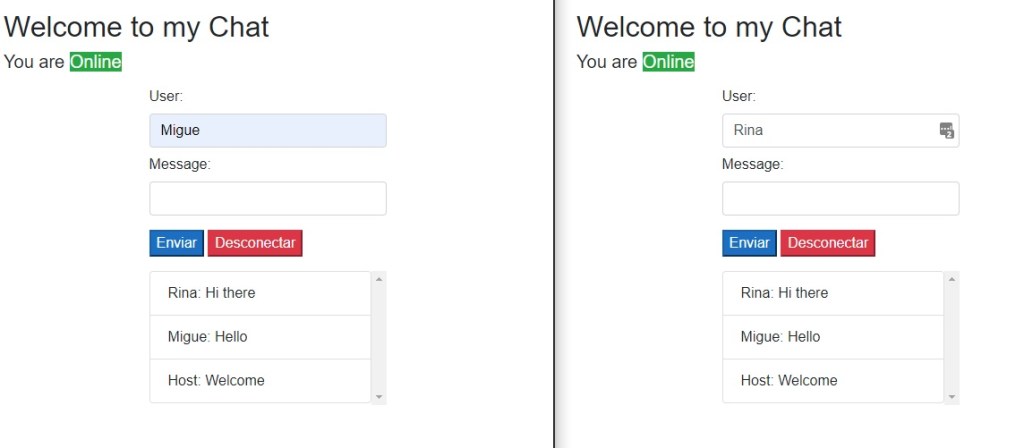Click Desconectar in Rina's chat panel

[x=828, y=243]
